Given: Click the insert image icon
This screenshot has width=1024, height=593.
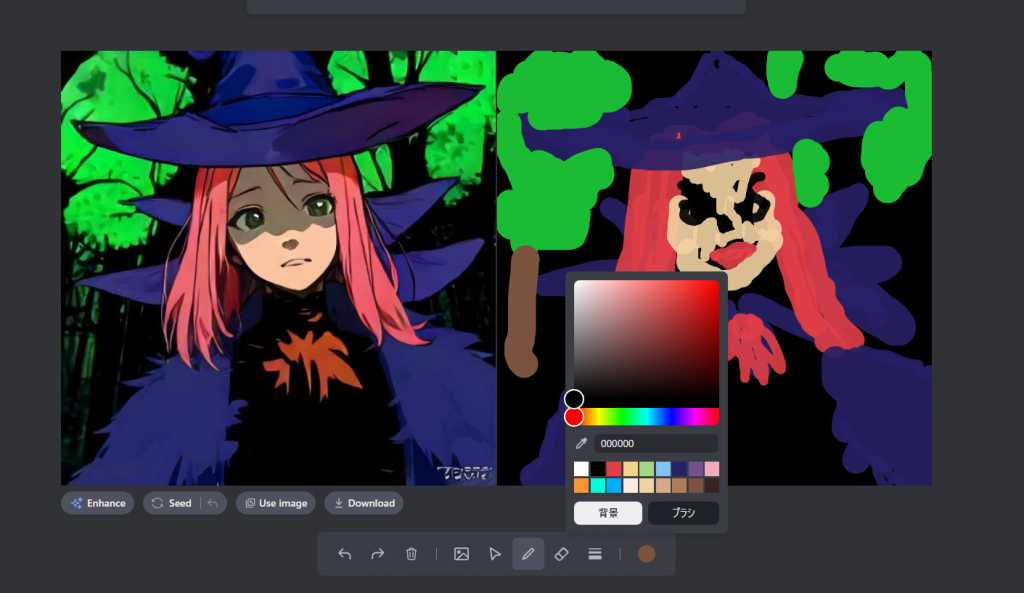Looking at the screenshot, I should pos(461,554).
